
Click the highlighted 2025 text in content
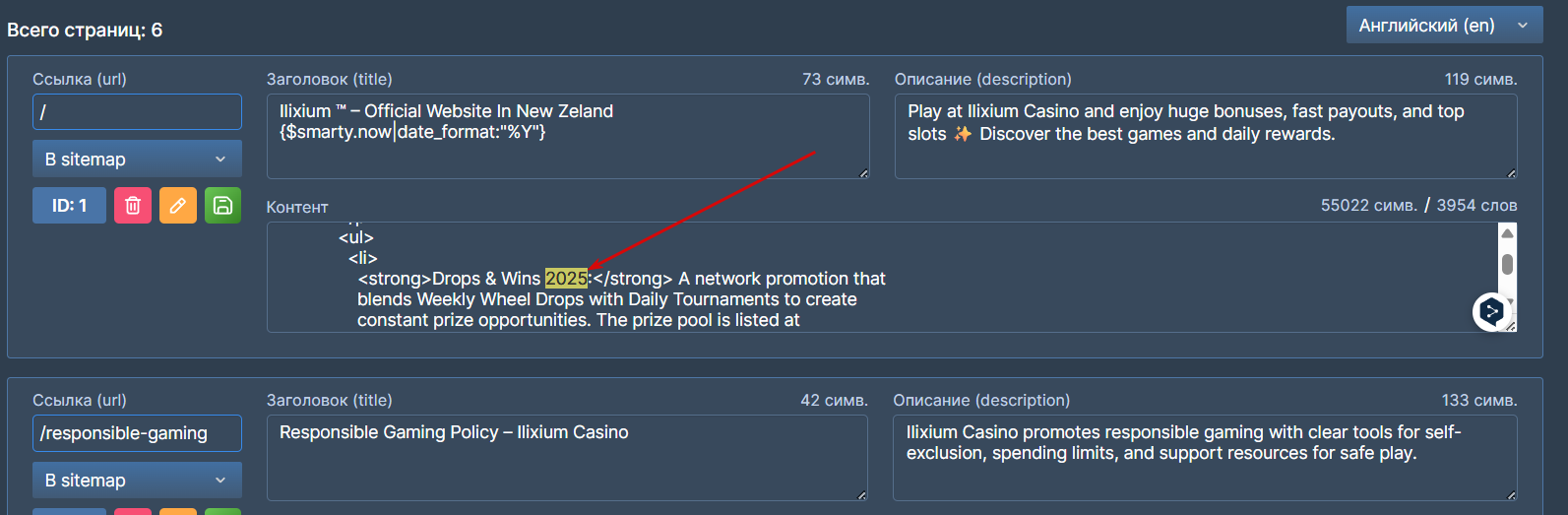[x=566, y=279]
